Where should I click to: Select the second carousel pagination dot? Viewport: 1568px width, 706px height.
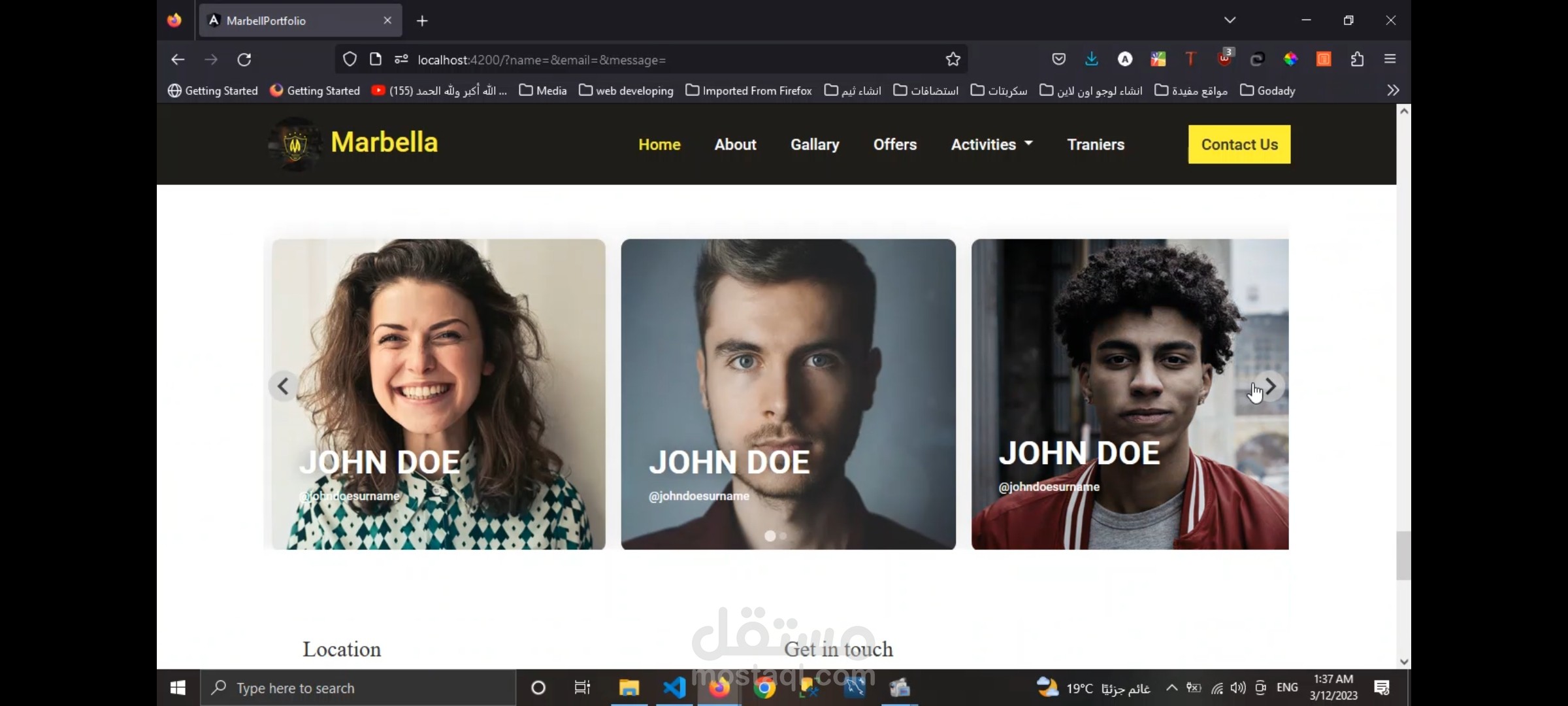(783, 536)
